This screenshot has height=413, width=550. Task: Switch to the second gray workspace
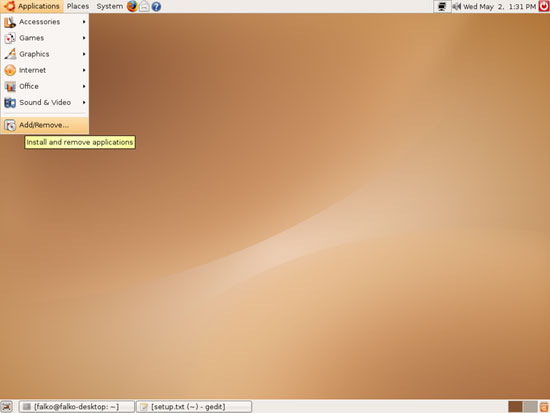click(x=530, y=407)
